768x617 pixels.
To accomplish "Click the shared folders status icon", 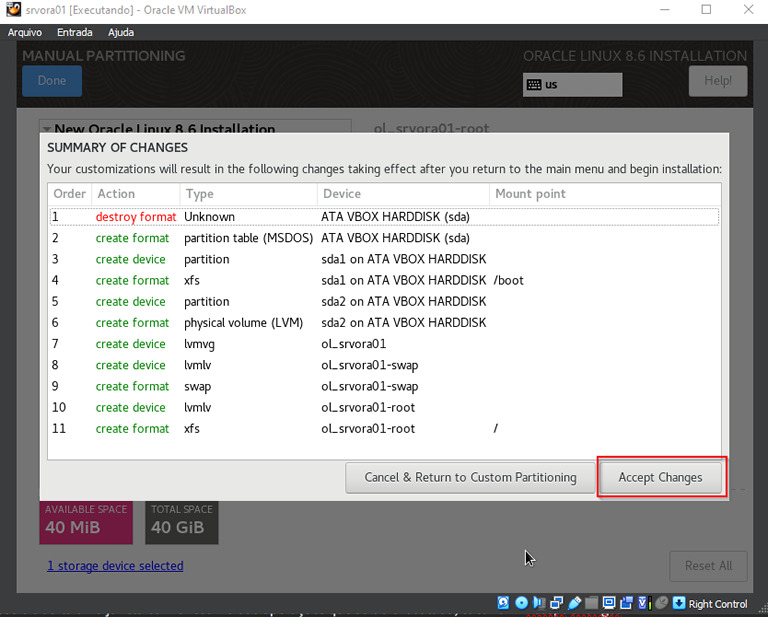I will pyautogui.click(x=592, y=603).
